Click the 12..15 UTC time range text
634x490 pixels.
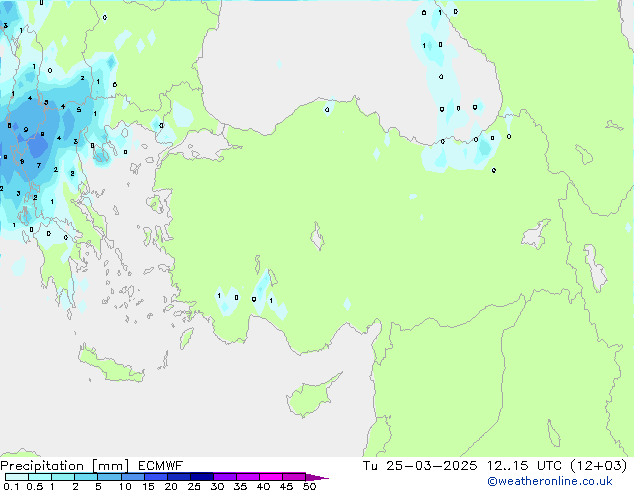click(x=524, y=466)
